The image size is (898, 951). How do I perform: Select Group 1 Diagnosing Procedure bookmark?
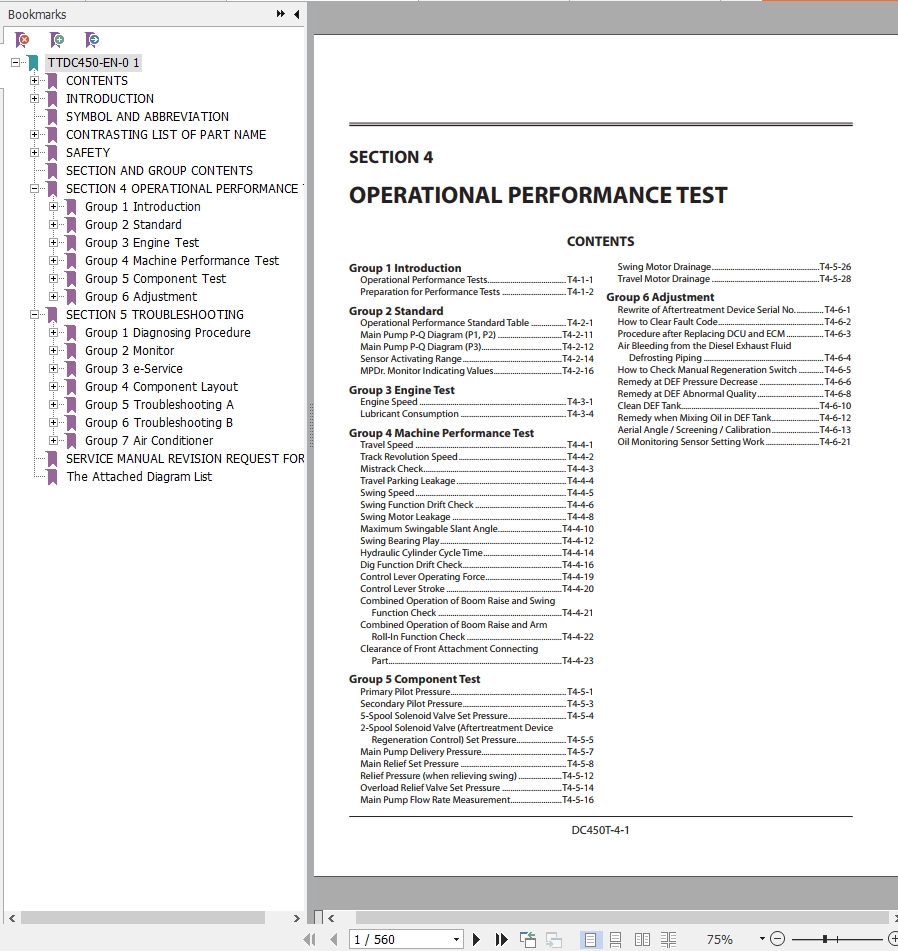click(168, 332)
